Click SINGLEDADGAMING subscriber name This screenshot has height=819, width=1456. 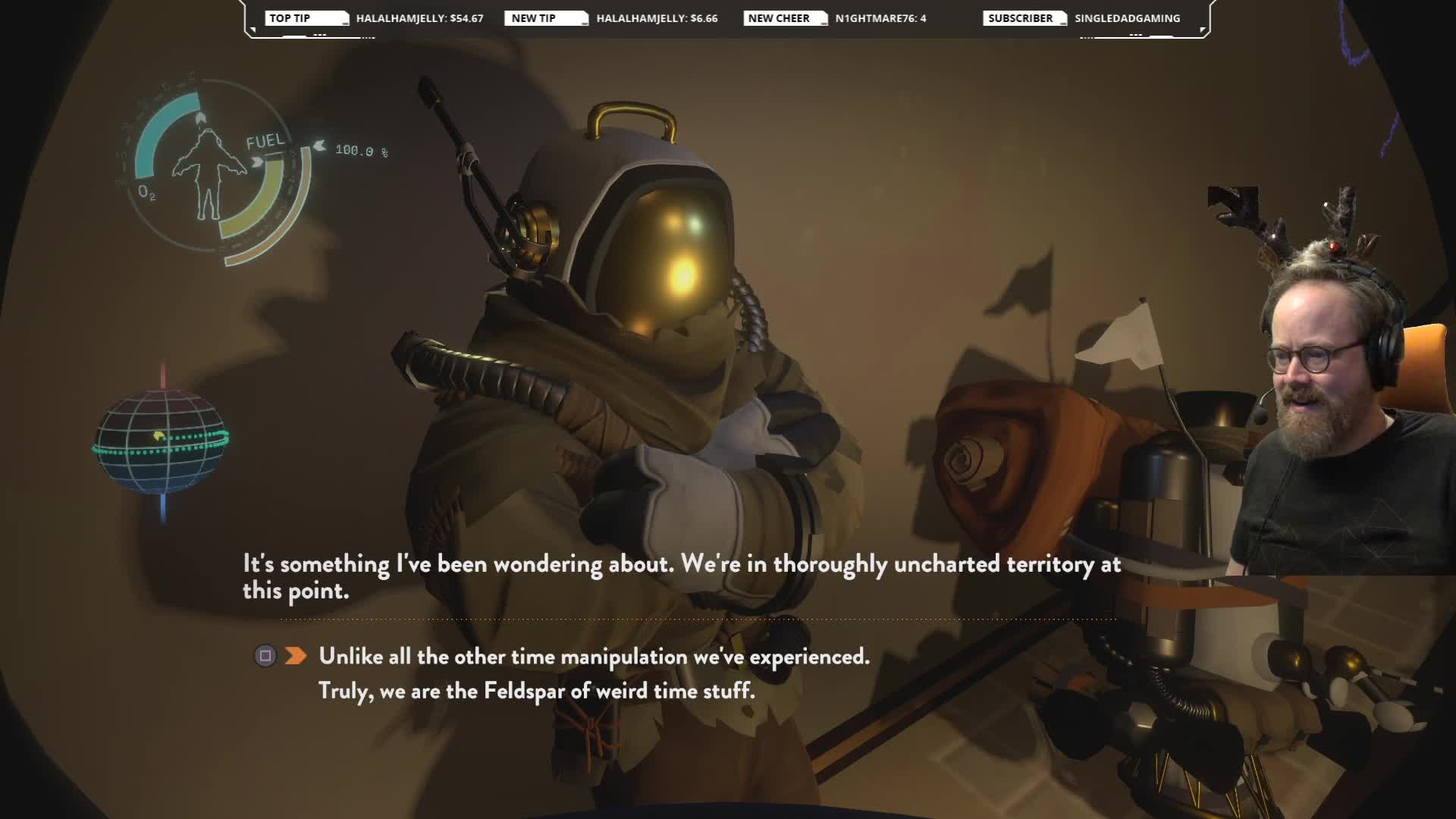(1127, 18)
